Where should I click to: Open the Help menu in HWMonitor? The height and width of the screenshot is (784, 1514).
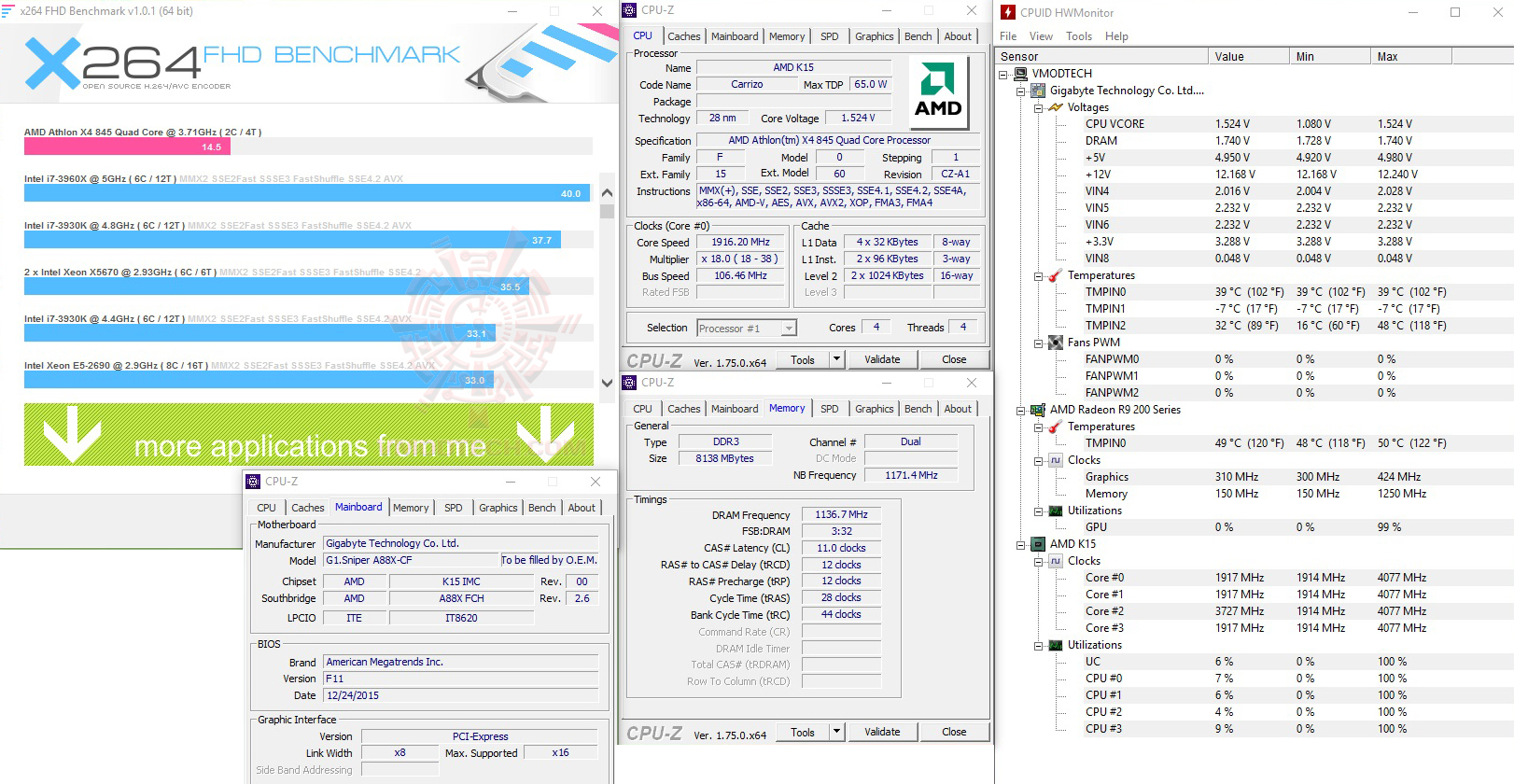(1116, 36)
